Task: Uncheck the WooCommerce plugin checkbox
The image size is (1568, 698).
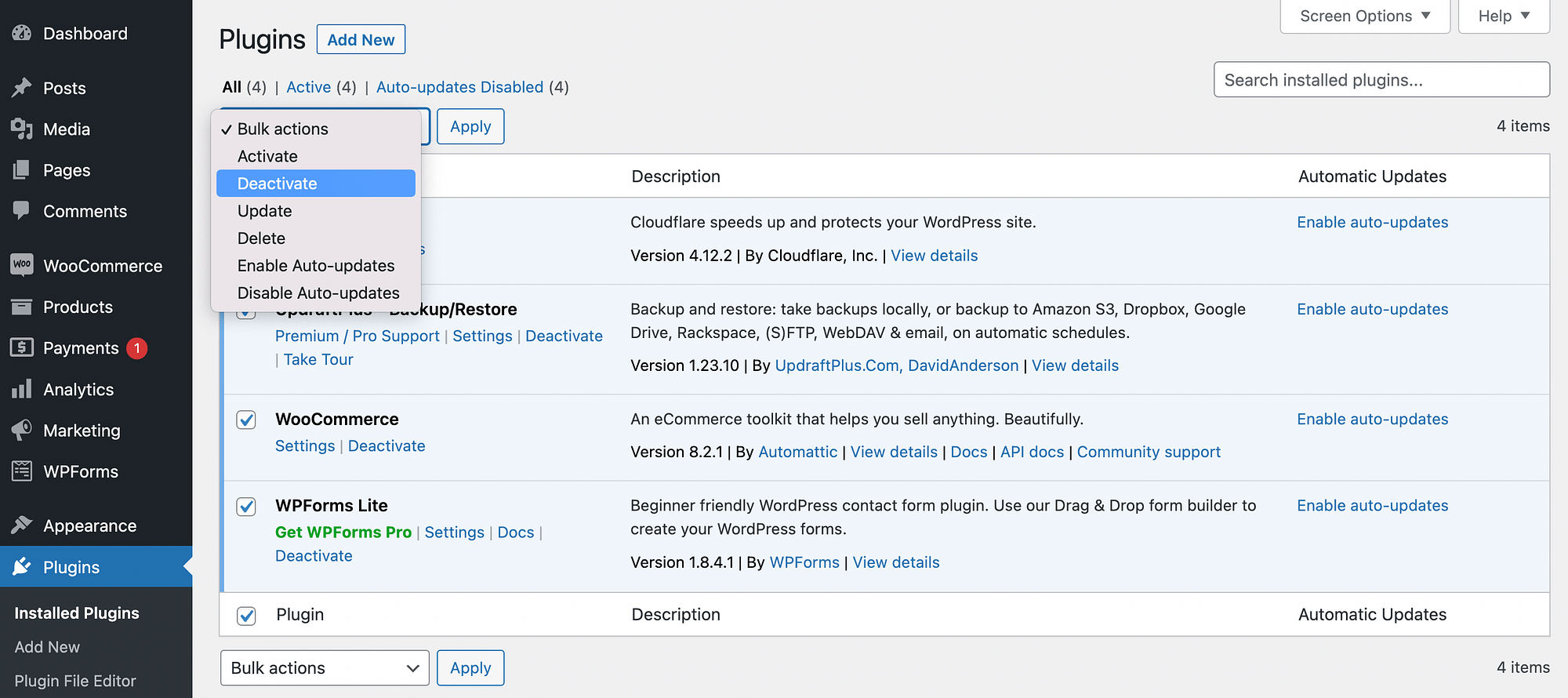Action: (246, 420)
